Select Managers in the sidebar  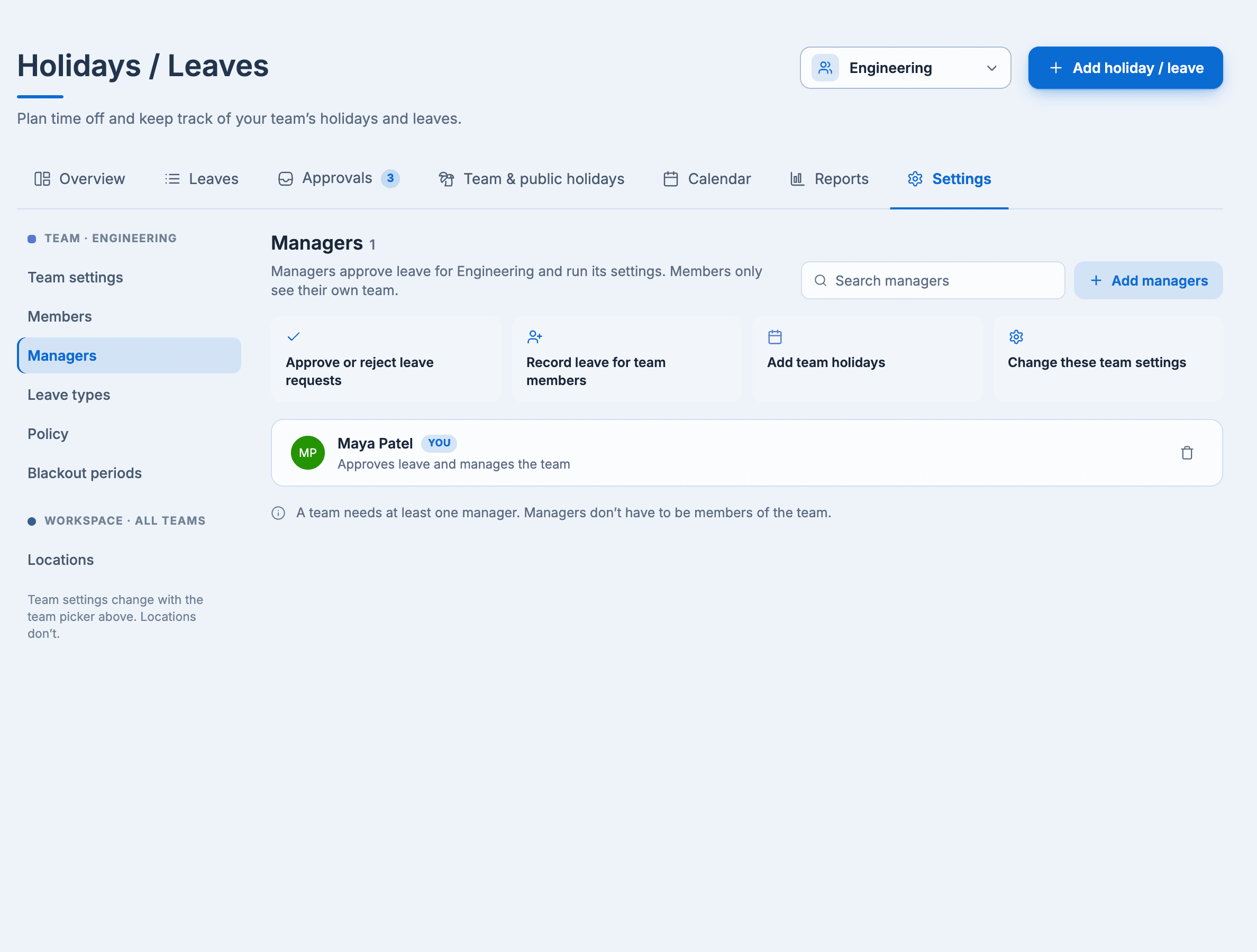(129, 355)
